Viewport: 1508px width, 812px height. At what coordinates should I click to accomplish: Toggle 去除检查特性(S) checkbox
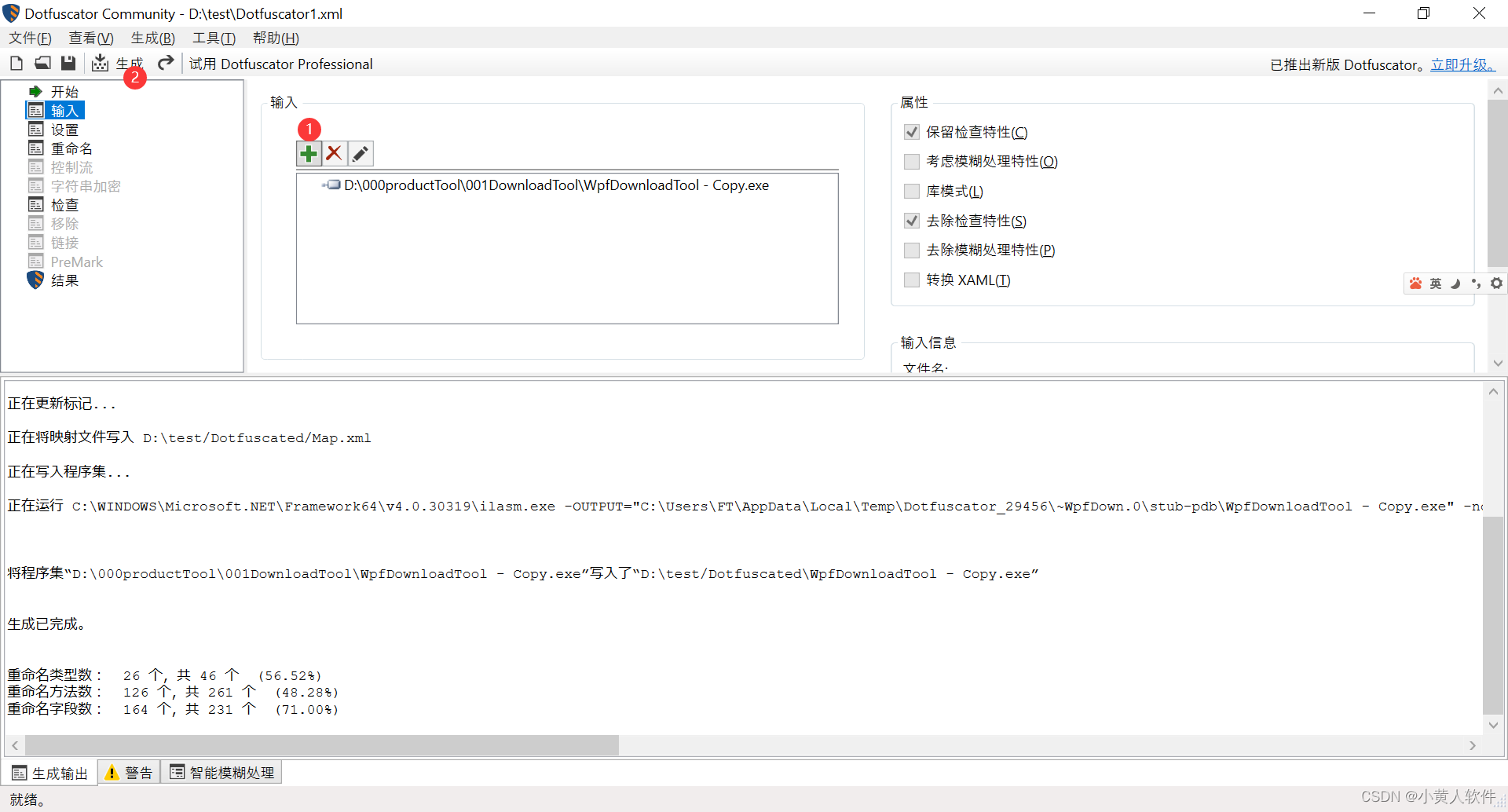(912, 221)
